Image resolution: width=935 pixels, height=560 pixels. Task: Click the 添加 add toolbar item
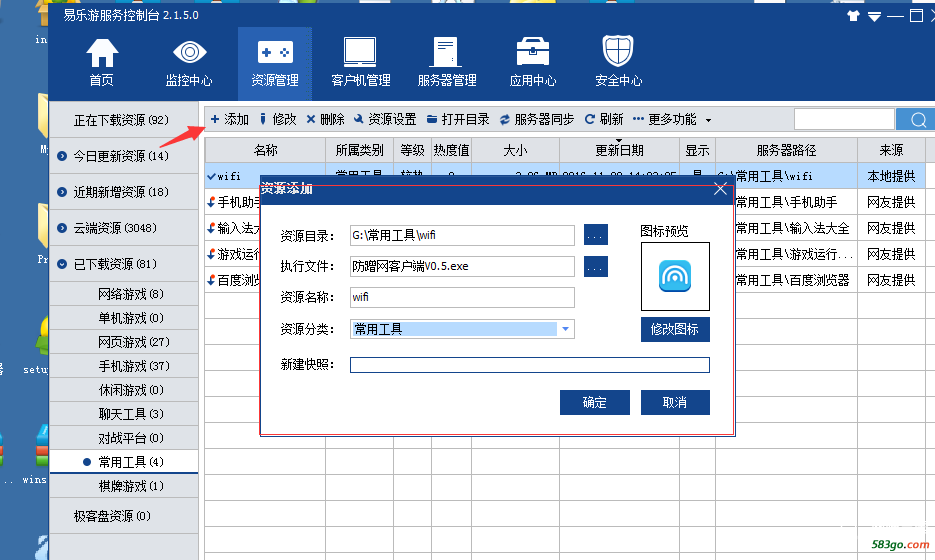coord(230,119)
